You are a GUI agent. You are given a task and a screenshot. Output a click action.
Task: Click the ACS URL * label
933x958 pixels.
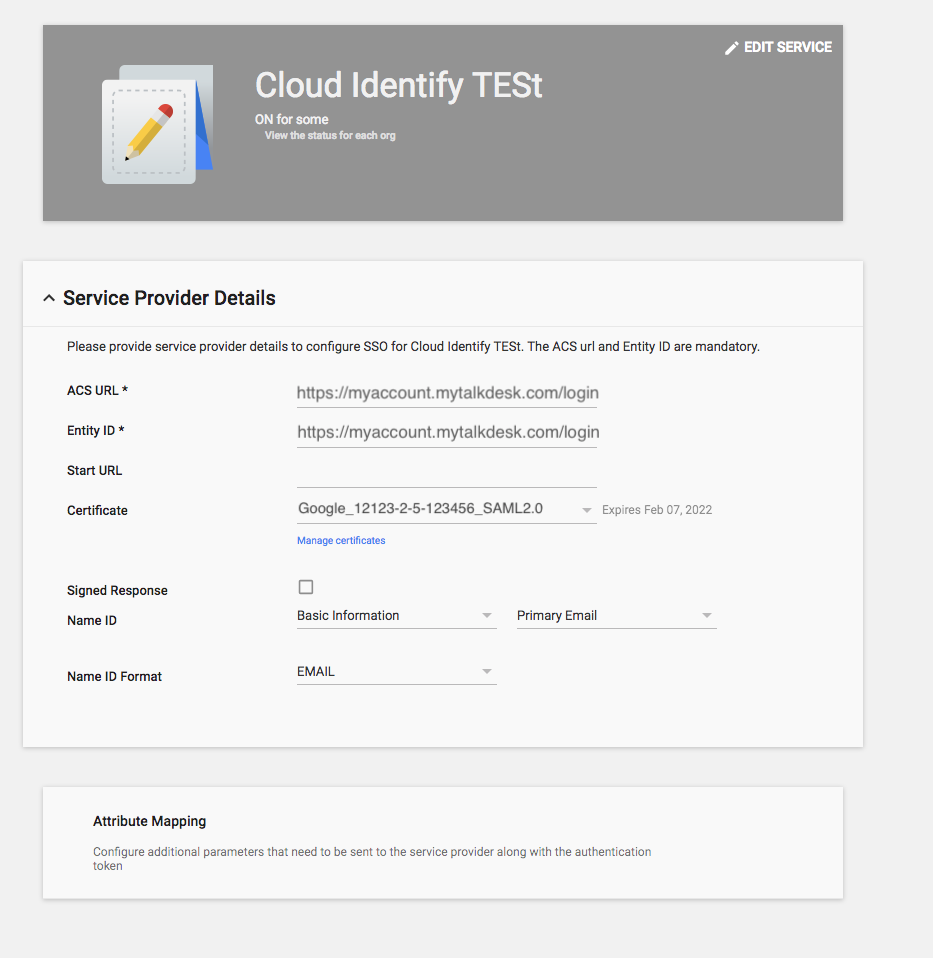pos(97,391)
